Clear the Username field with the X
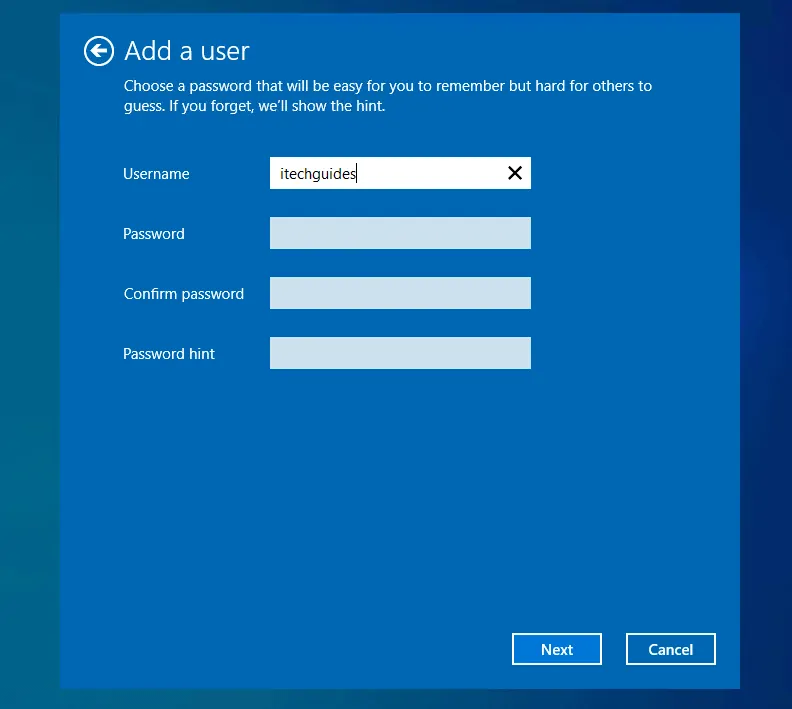Image resolution: width=792 pixels, height=709 pixels. coord(515,173)
